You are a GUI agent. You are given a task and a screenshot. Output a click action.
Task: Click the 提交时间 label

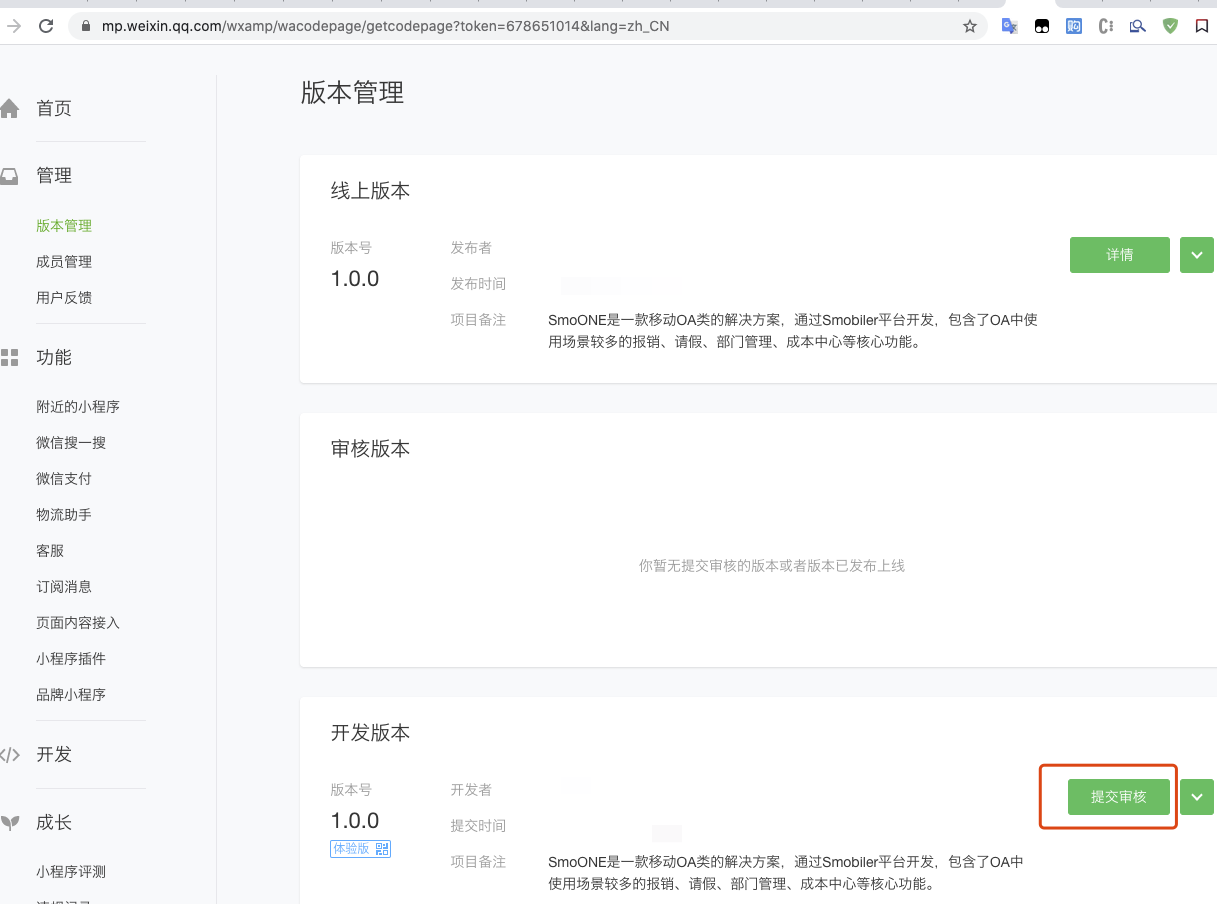(478, 826)
